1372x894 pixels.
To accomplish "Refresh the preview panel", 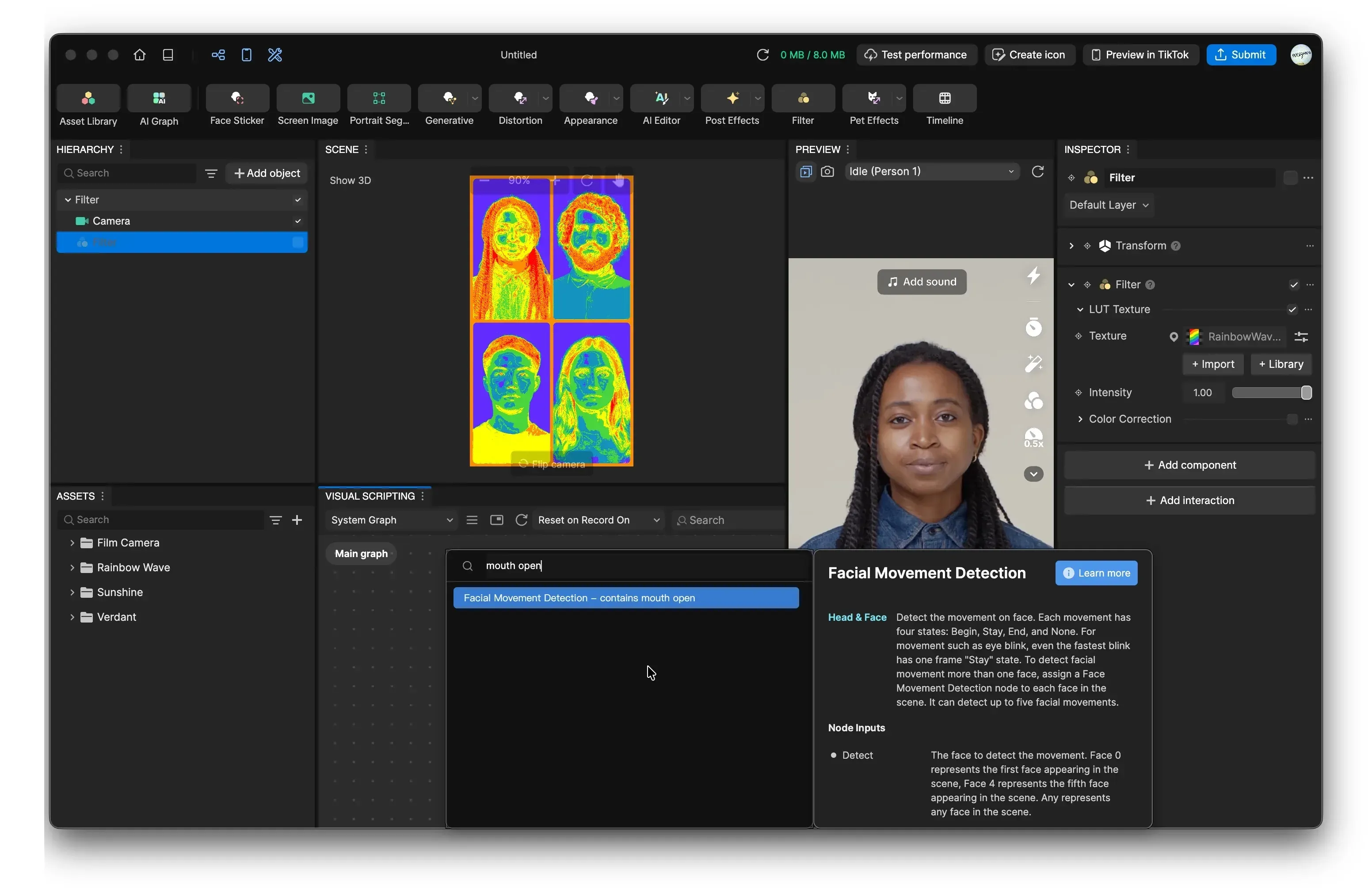I will (1037, 172).
